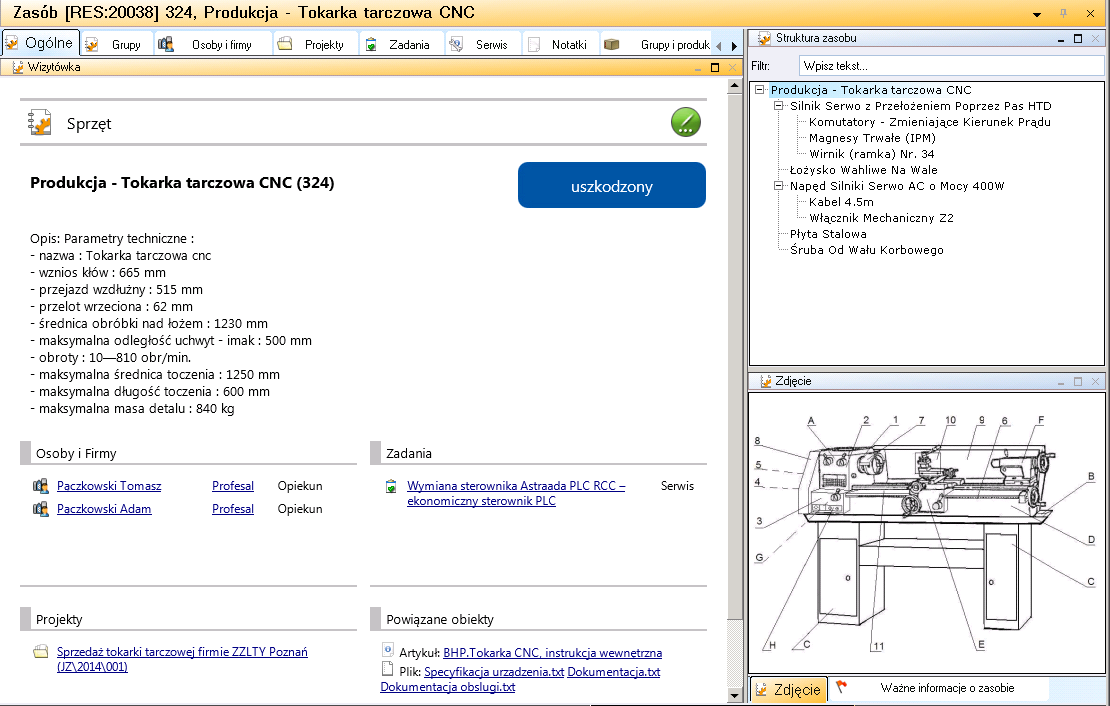The height and width of the screenshot is (706, 1110).
Task: Open Profesal link in Paczkowski Tomasz row
Action: click(233, 486)
